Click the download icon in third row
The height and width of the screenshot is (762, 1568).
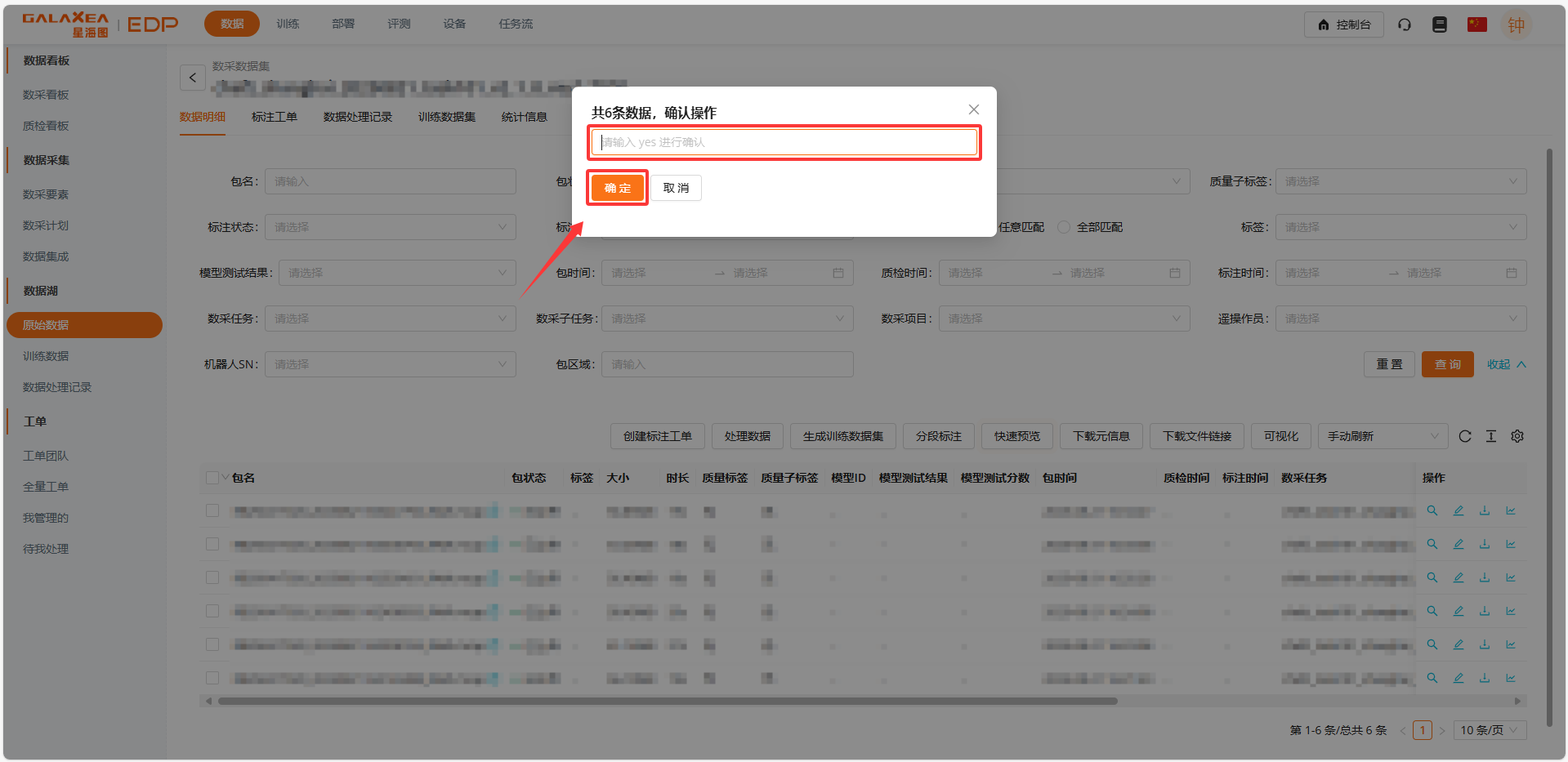pyautogui.click(x=1485, y=577)
